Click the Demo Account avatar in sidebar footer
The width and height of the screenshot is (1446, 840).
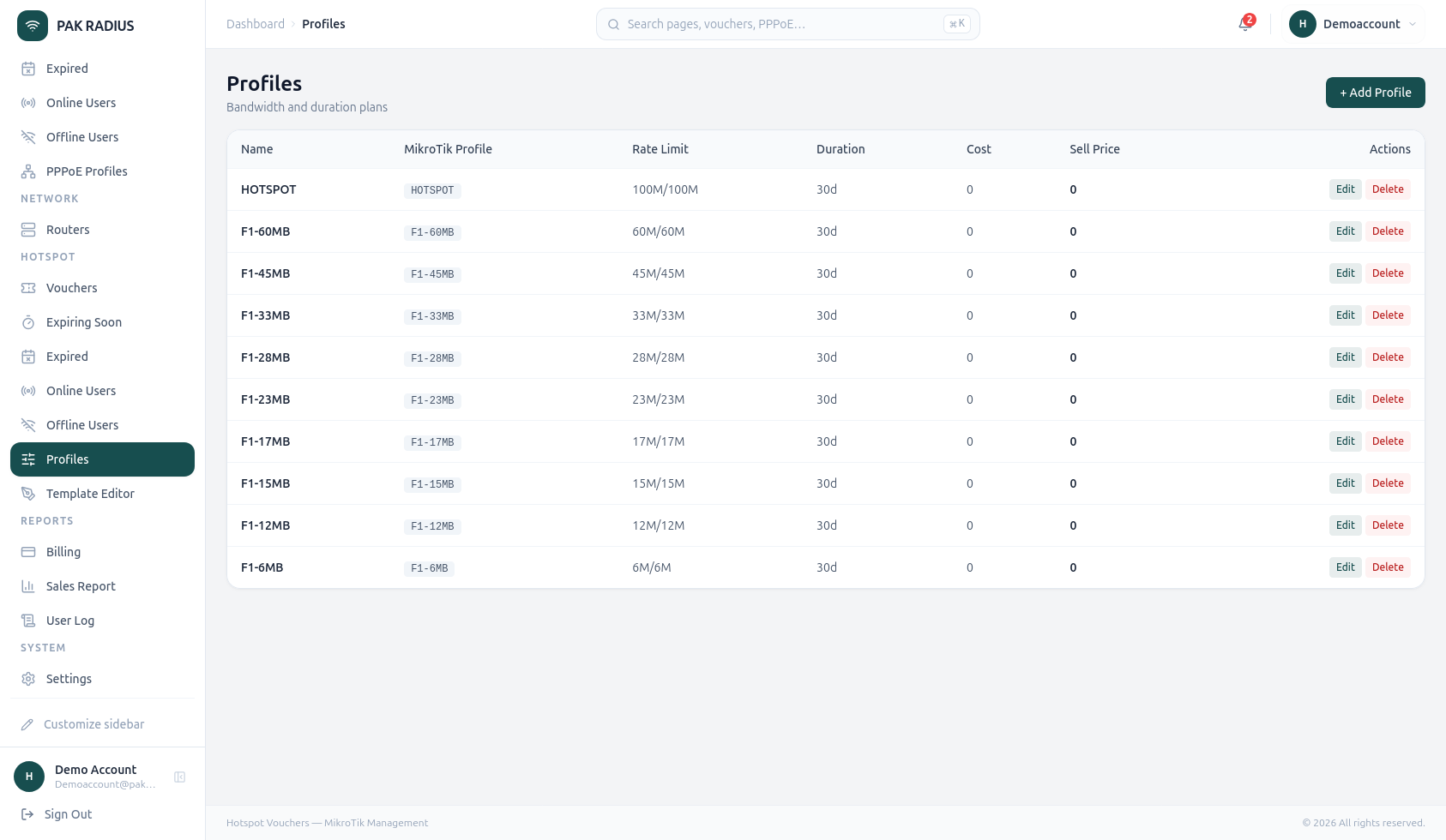[x=29, y=777]
